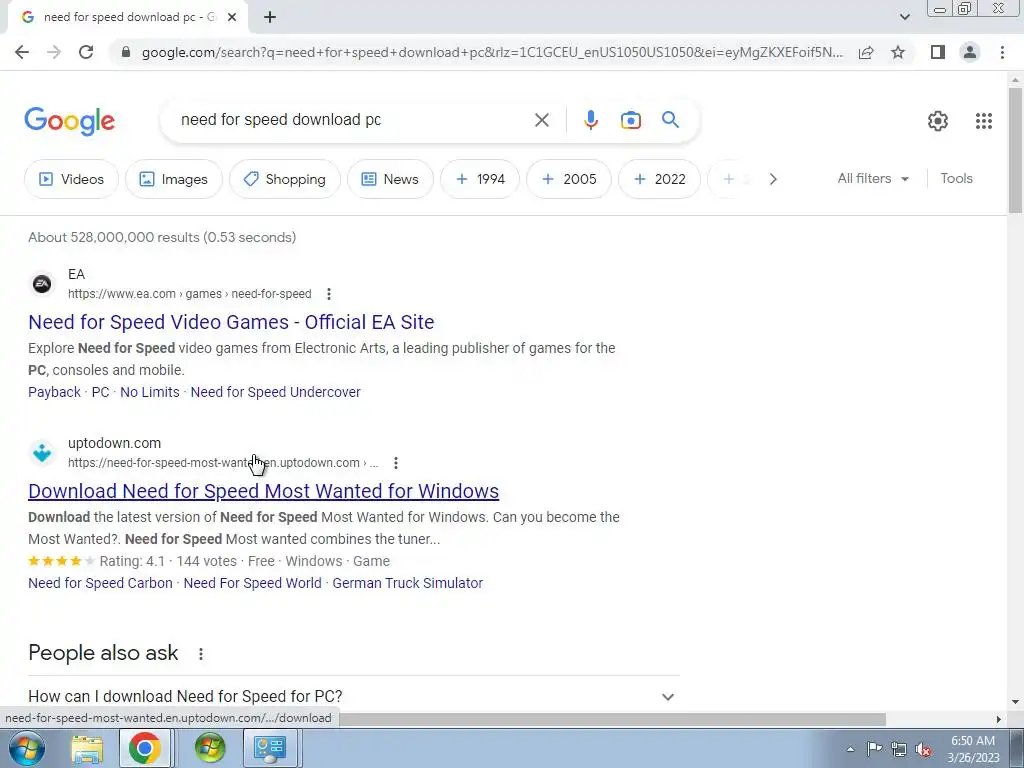Image resolution: width=1024 pixels, height=768 pixels.
Task: Add 2005 to the search
Action: pyautogui.click(x=569, y=179)
